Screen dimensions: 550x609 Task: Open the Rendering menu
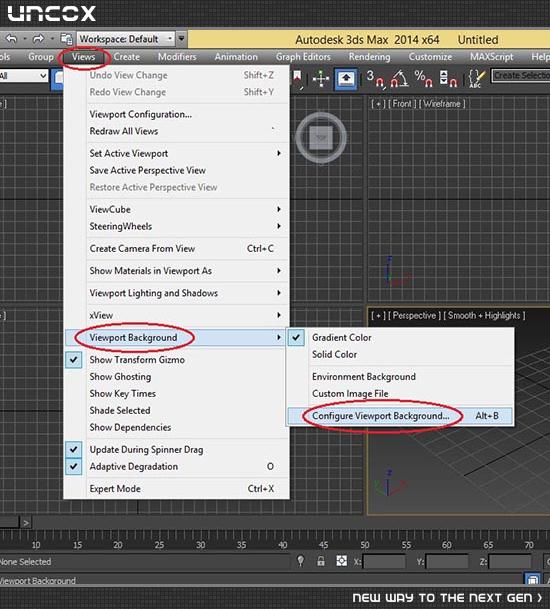click(x=369, y=57)
